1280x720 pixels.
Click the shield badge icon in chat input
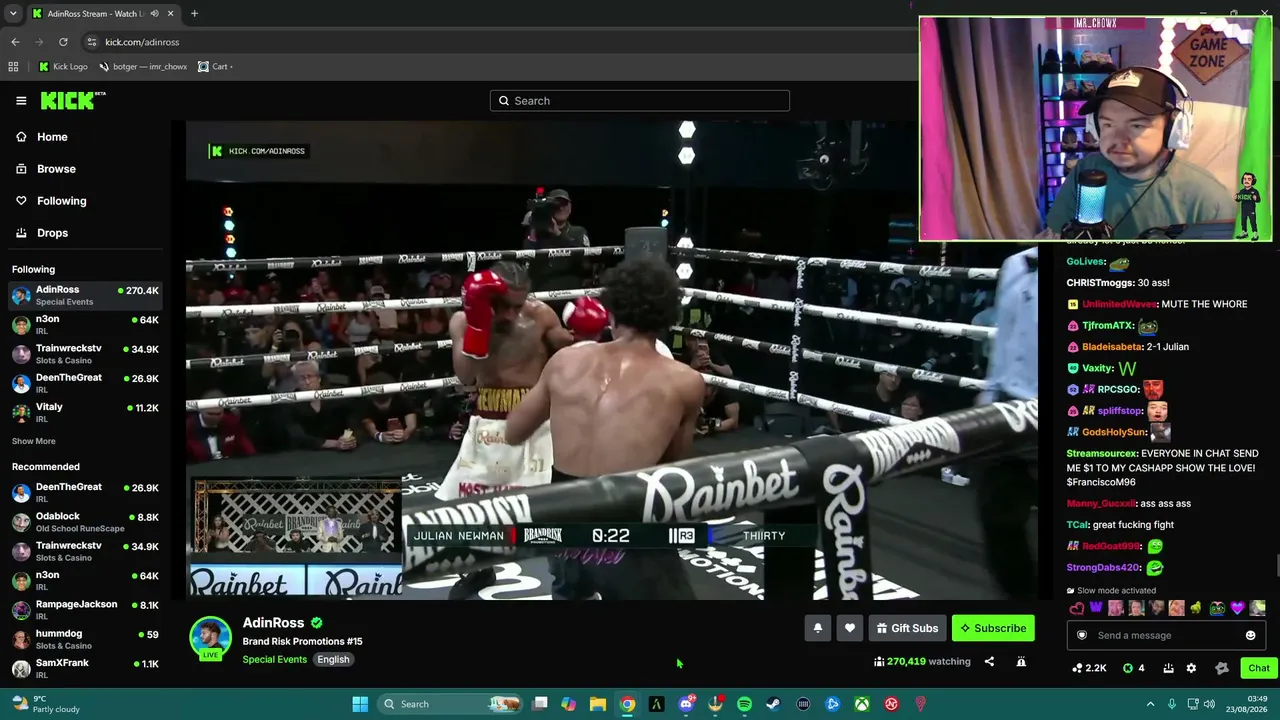tap(1081, 635)
